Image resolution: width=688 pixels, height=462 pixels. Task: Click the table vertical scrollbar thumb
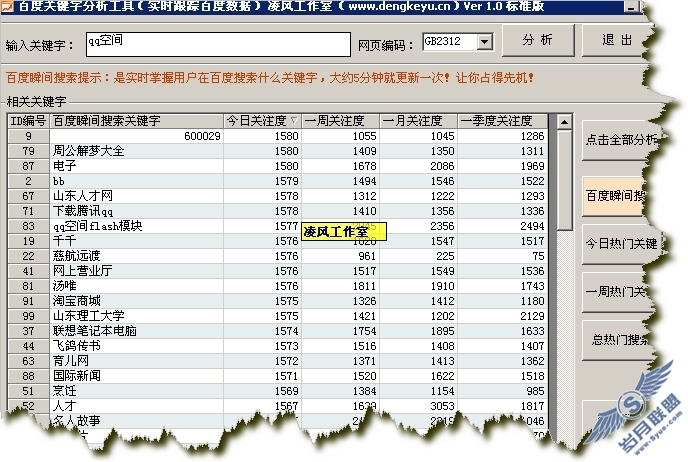(564, 180)
